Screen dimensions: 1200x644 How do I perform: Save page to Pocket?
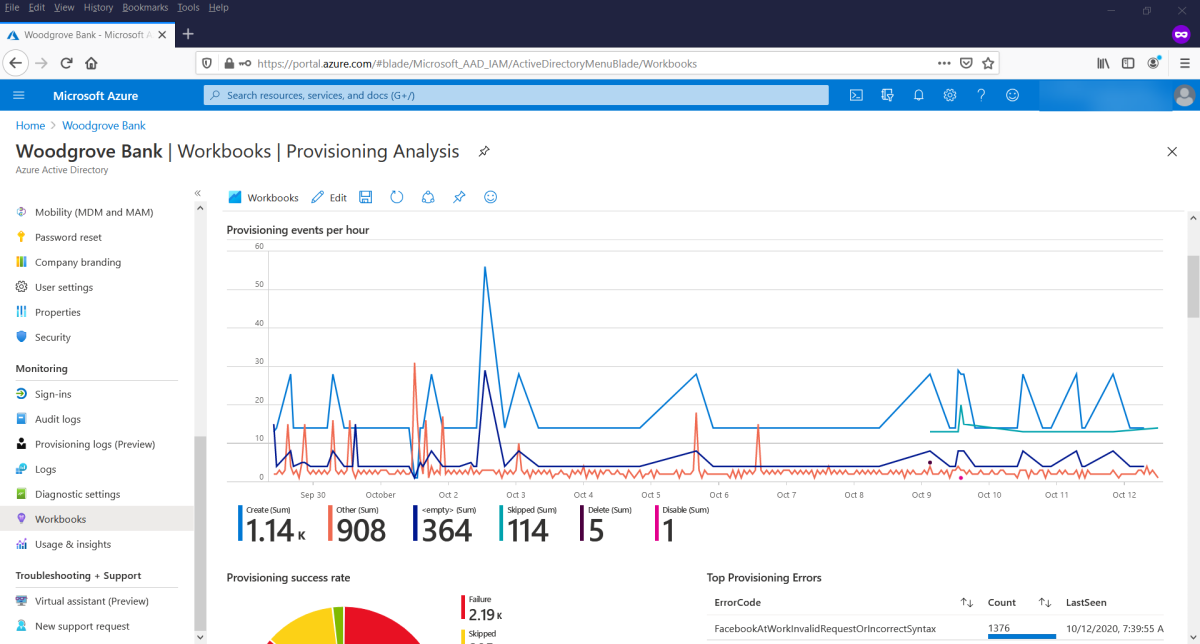tap(966, 63)
